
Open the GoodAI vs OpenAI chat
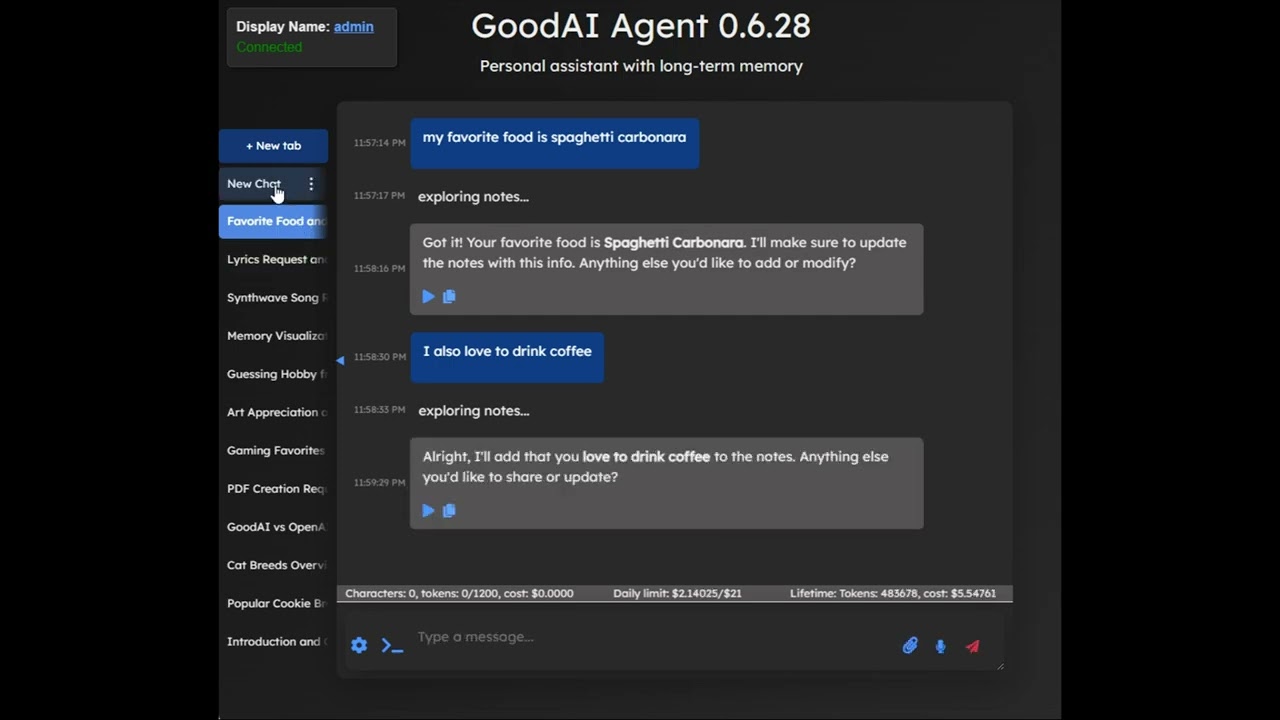pos(273,527)
